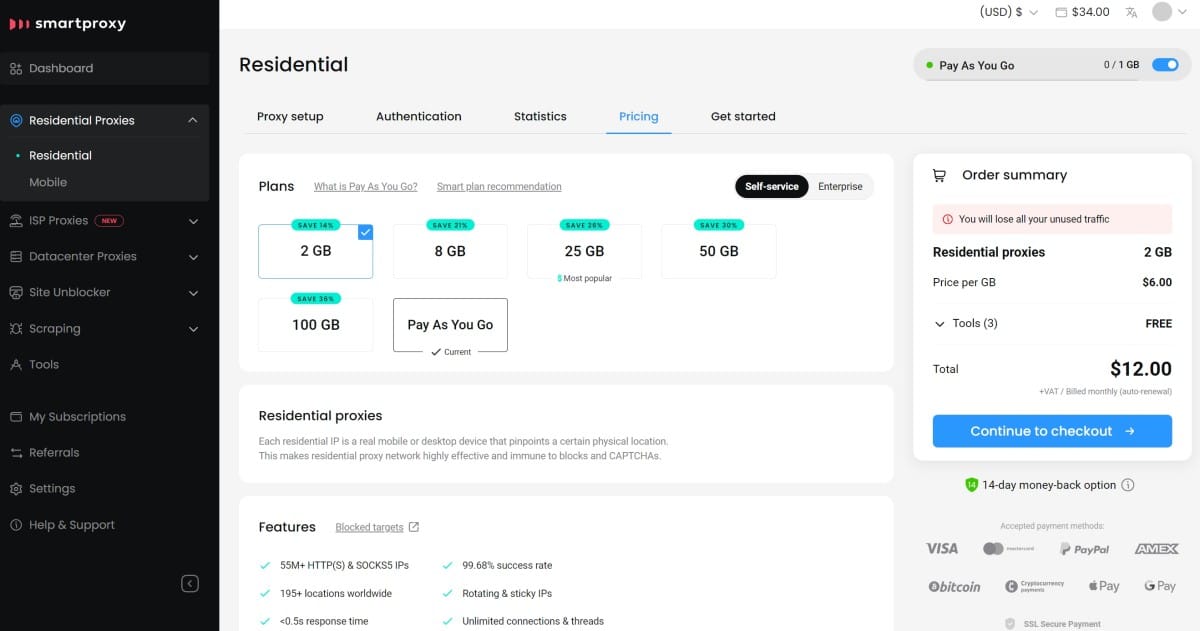Click the Datacenter Proxies sidebar icon
The image size is (1200, 631).
pyautogui.click(x=16, y=256)
